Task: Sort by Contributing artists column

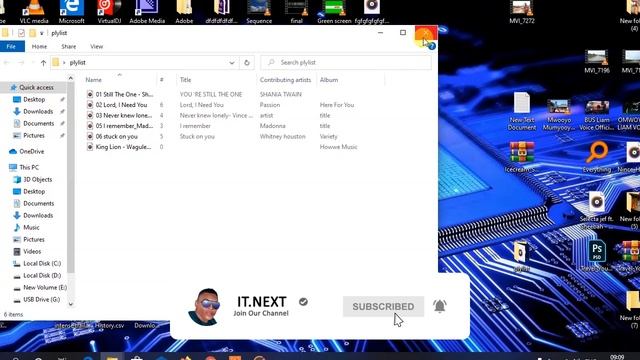Action: (x=285, y=80)
